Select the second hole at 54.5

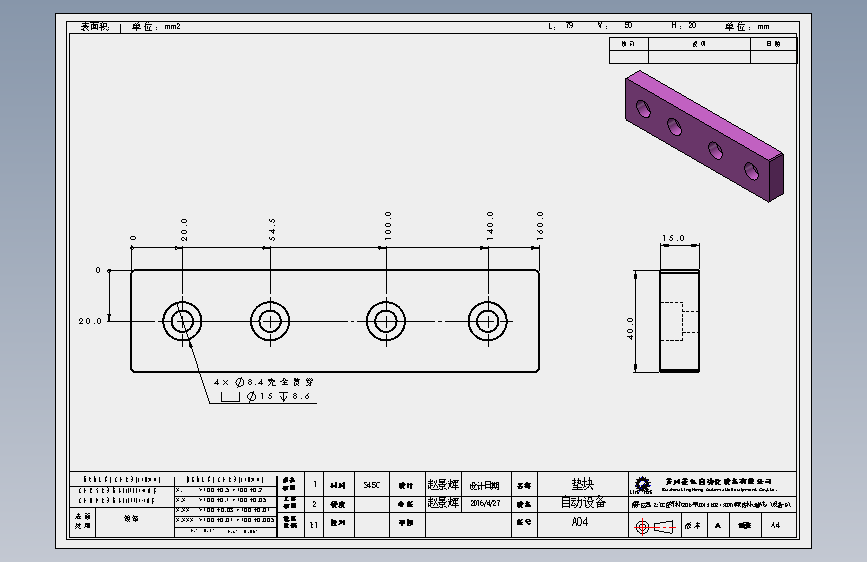point(270,321)
